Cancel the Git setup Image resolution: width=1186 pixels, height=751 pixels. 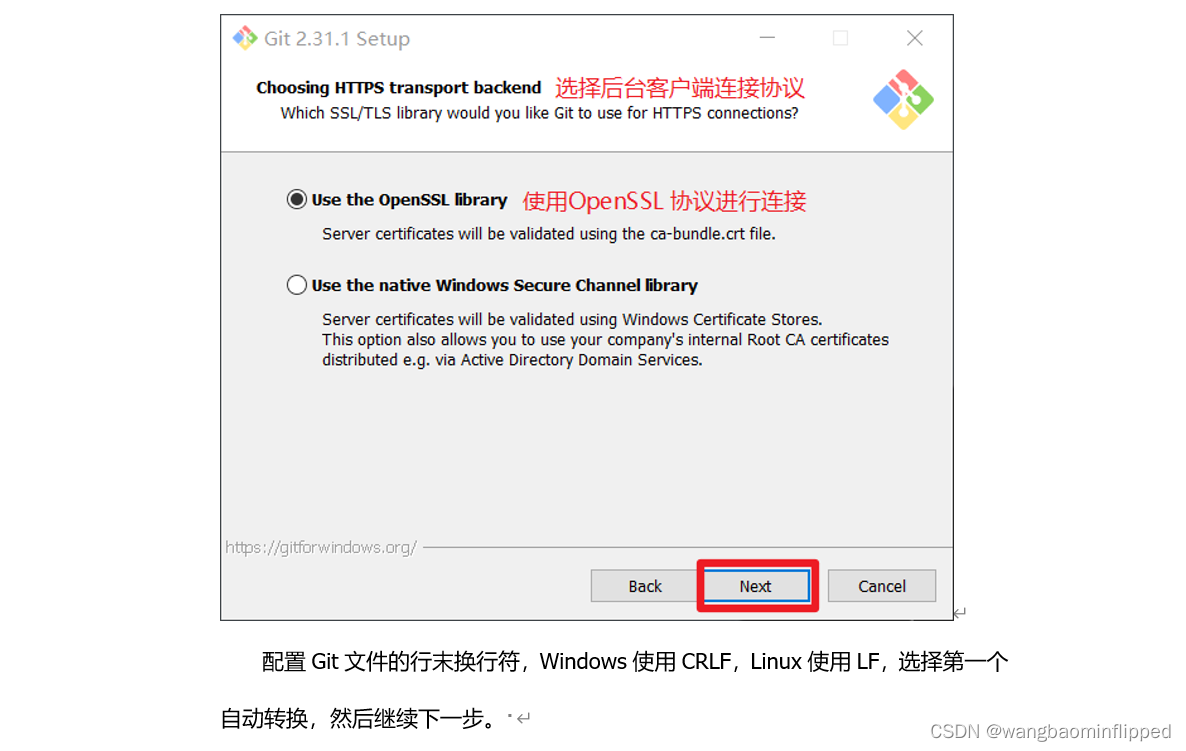[x=881, y=586]
